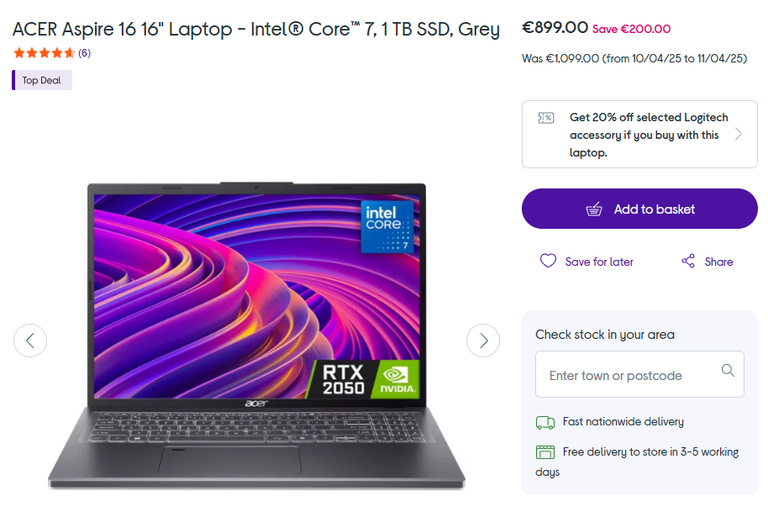The image size is (768, 508).
Task: Click the share network icon
Action: click(x=688, y=261)
